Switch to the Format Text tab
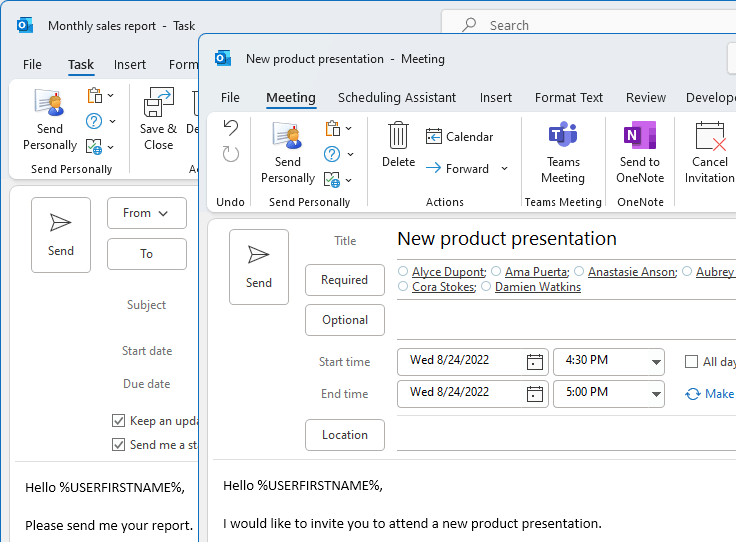 point(568,98)
